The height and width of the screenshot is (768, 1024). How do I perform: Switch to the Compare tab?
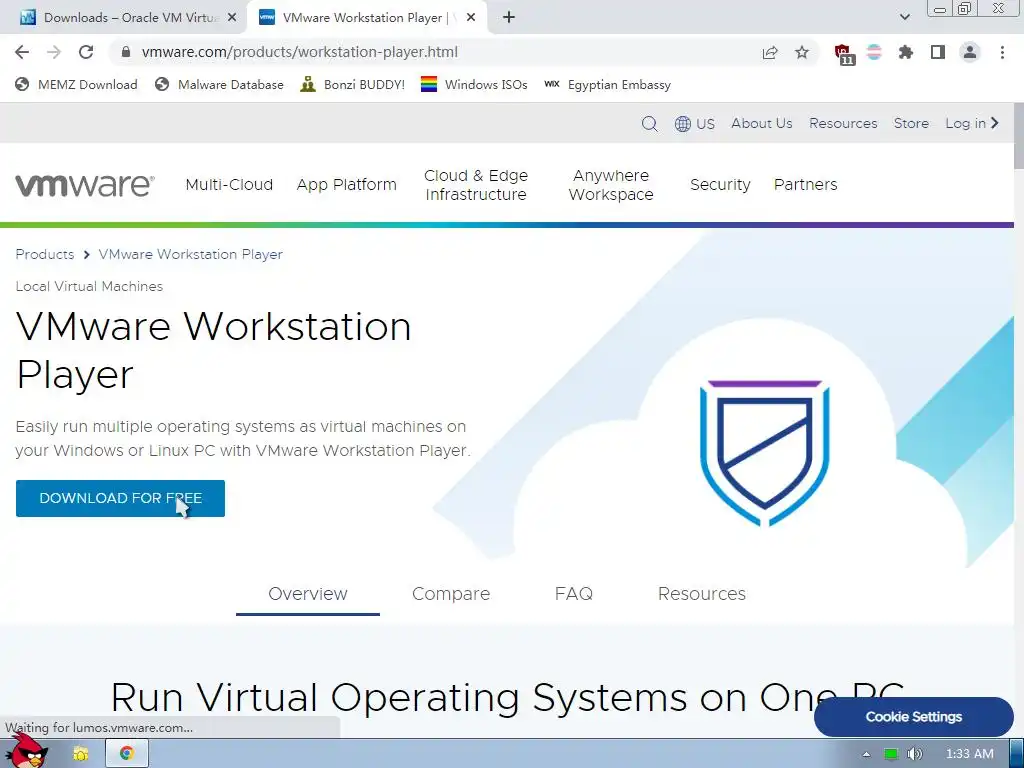[451, 594]
